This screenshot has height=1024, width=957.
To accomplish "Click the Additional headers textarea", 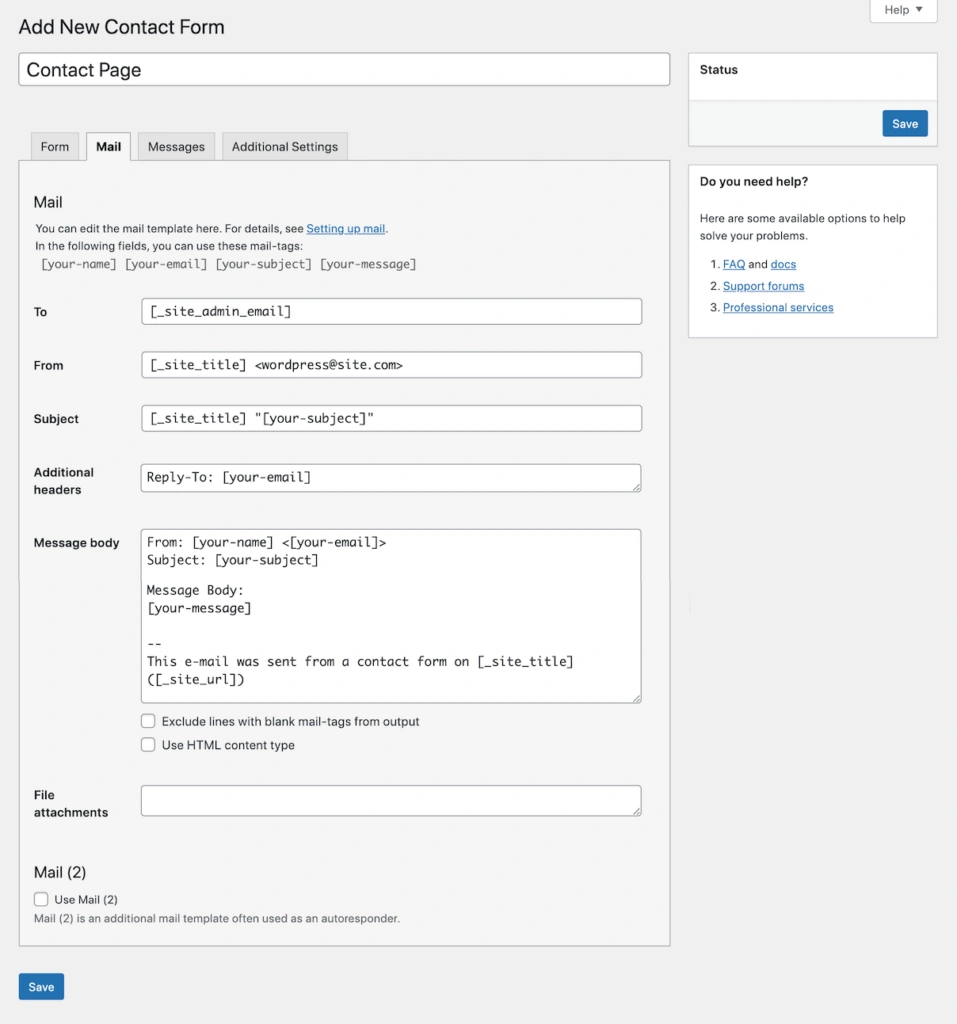I will [x=391, y=478].
